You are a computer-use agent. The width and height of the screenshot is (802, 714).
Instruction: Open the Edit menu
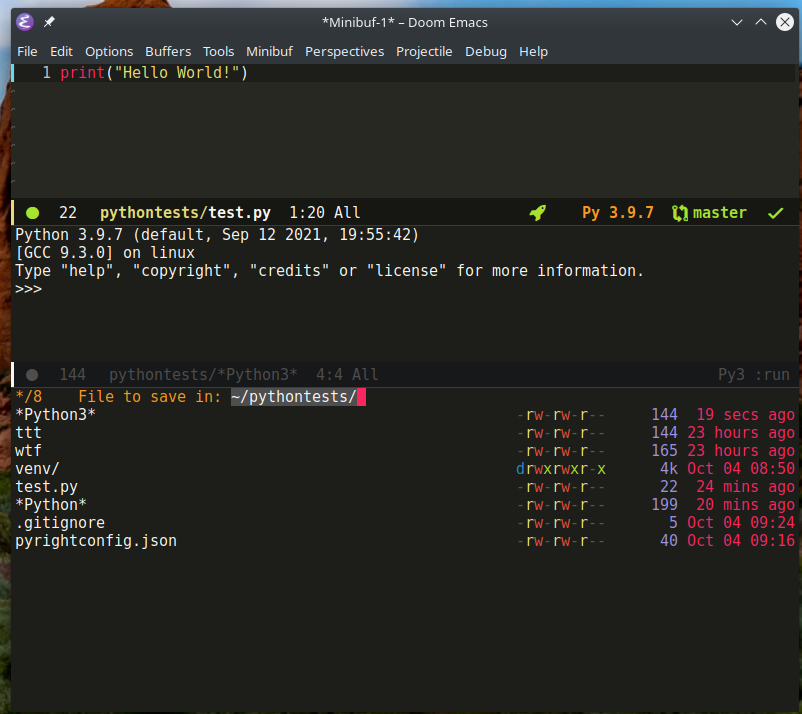(x=61, y=52)
